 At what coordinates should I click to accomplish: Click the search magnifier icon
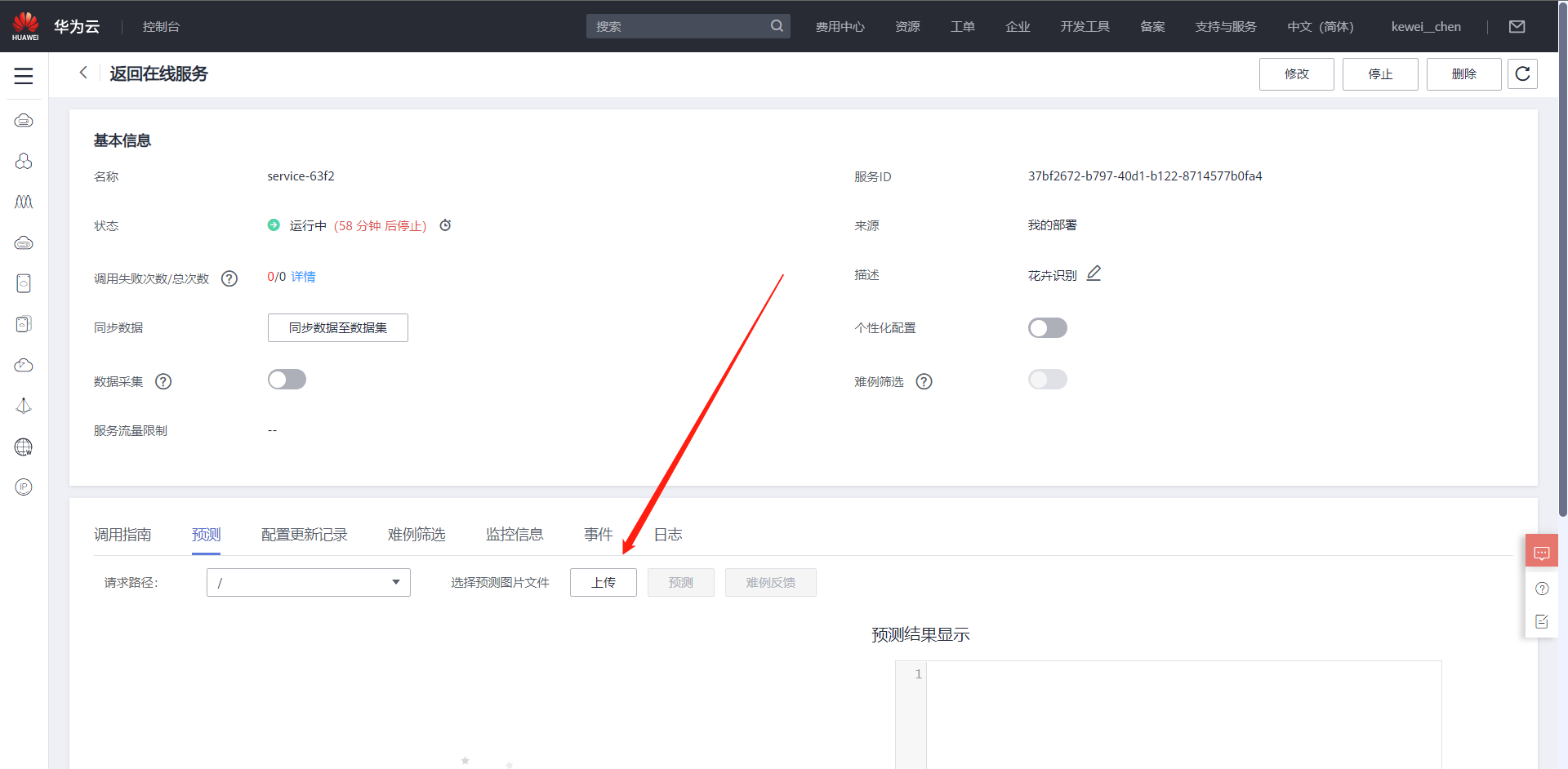(777, 26)
